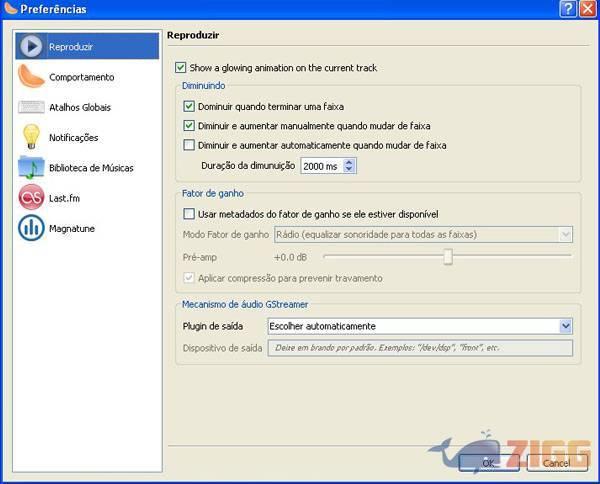Click the Pré-amp slider handle
600x484 pixels.
tap(448, 257)
